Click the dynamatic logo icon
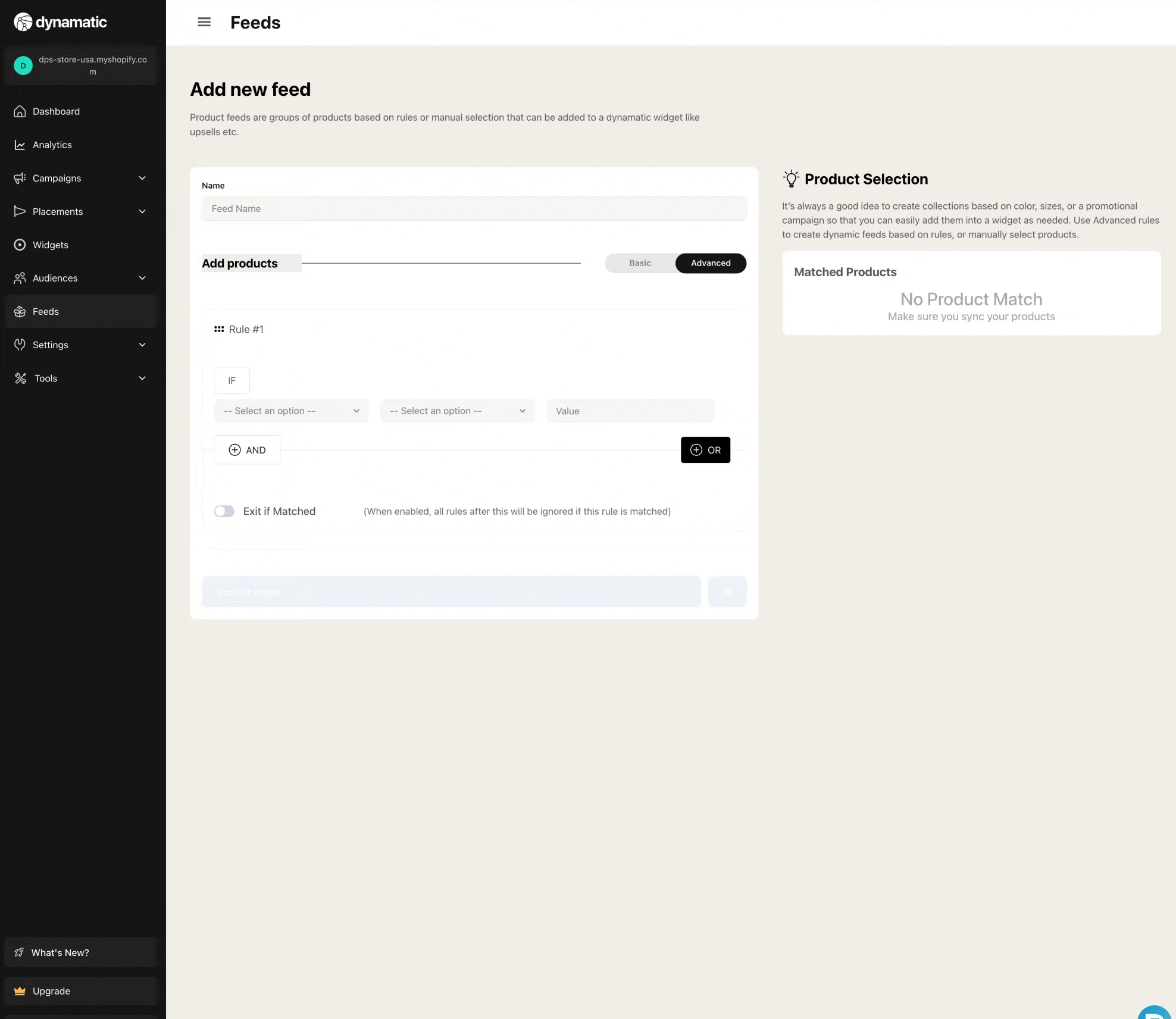The height and width of the screenshot is (1019, 1176). 23,22
